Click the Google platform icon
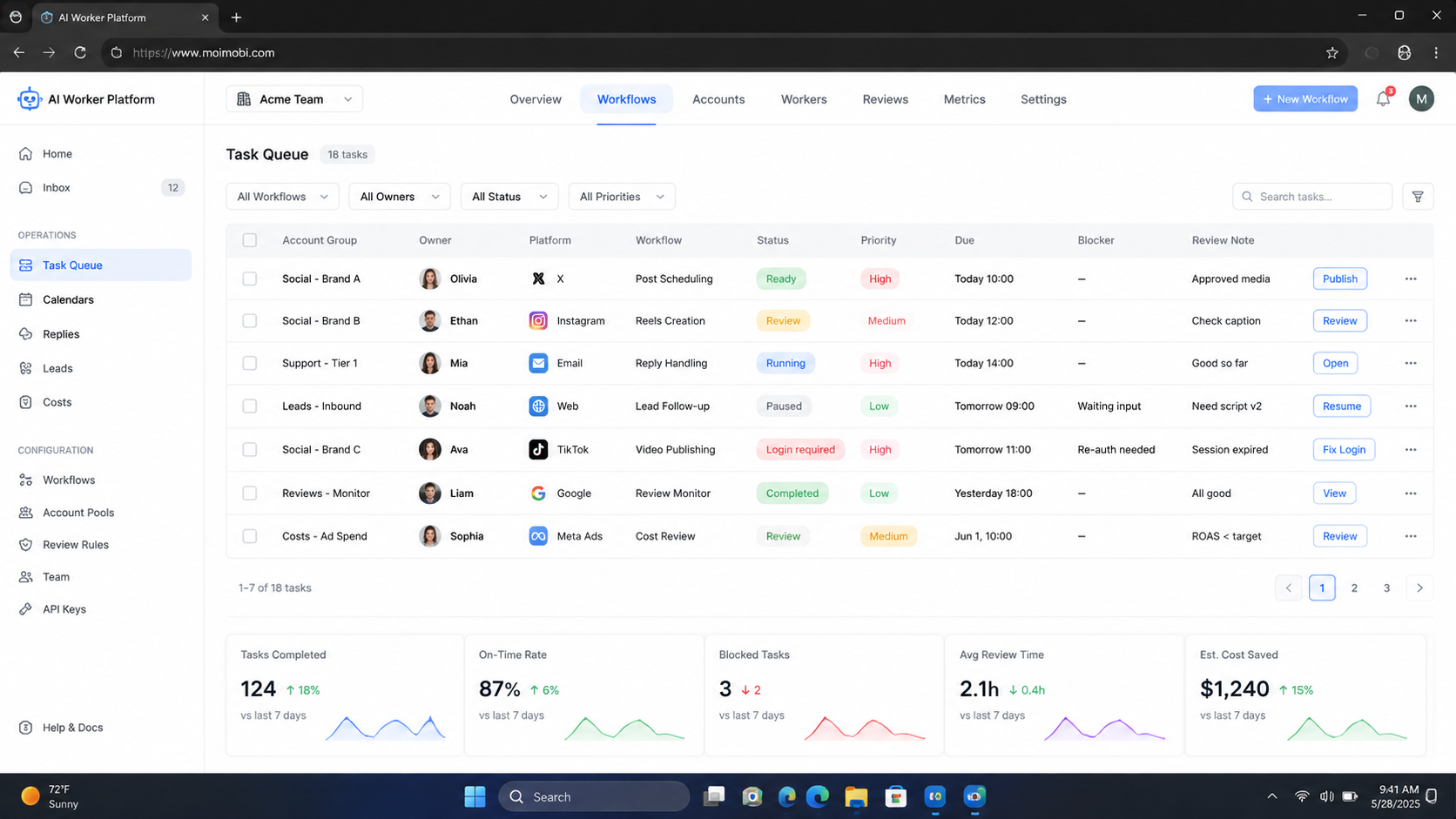 [x=538, y=493]
